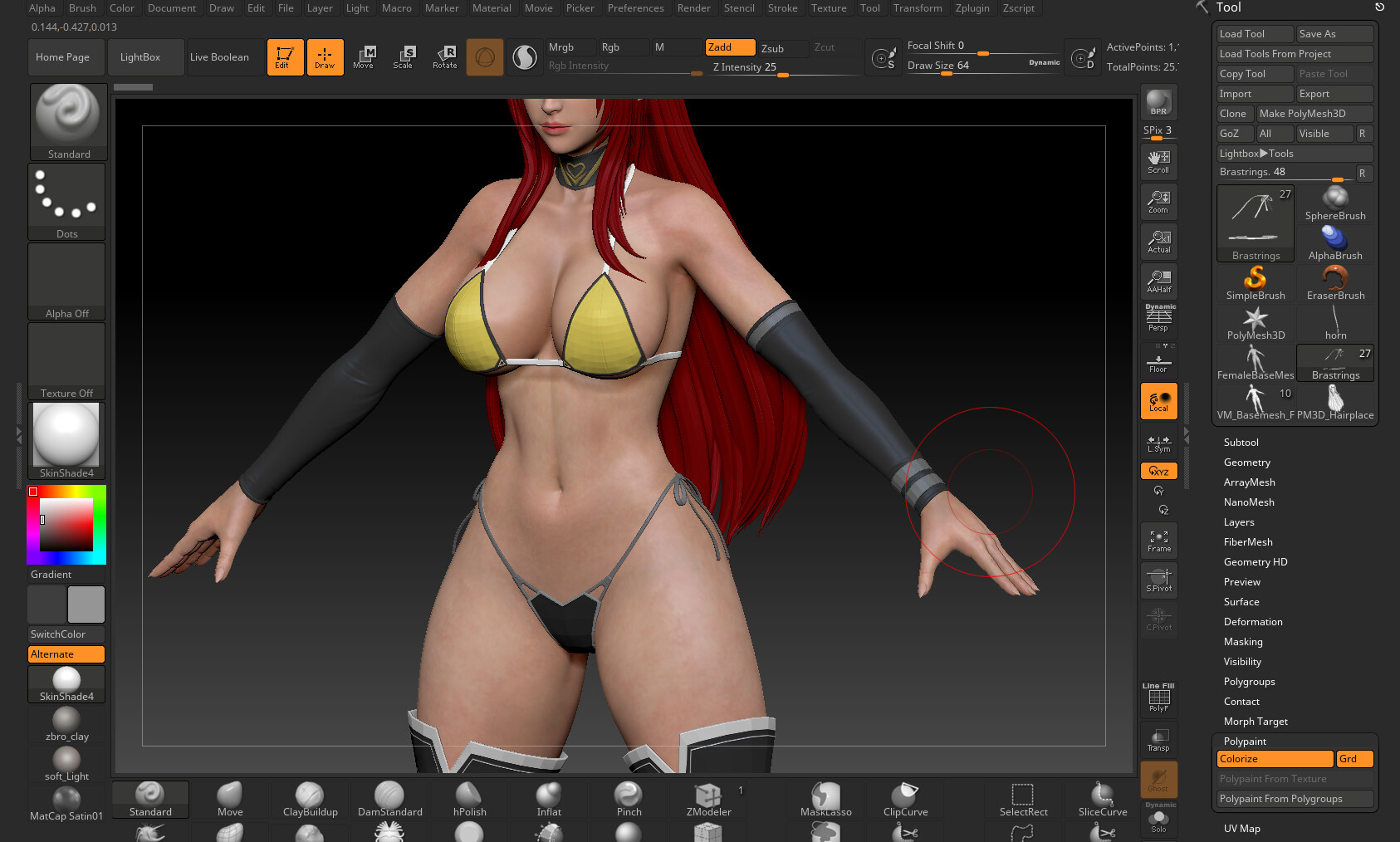Activate the Edit mode button
Screen dimensions: 1400x842
click(x=285, y=57)
